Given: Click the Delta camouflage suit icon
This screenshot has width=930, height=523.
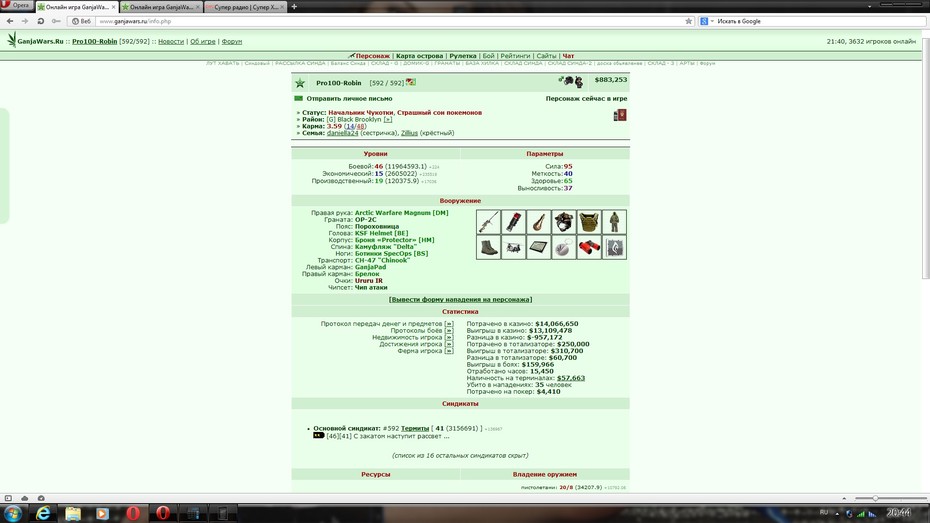Looking at the screenshot, I should click(x=614, y=222).
